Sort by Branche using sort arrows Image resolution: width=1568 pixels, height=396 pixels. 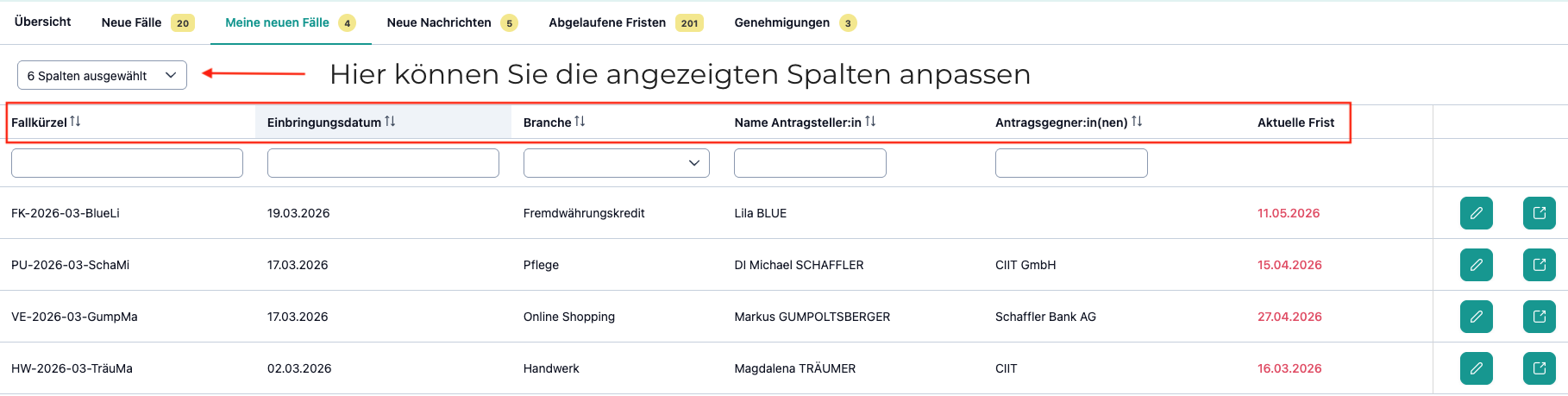[x=580, y=122]
